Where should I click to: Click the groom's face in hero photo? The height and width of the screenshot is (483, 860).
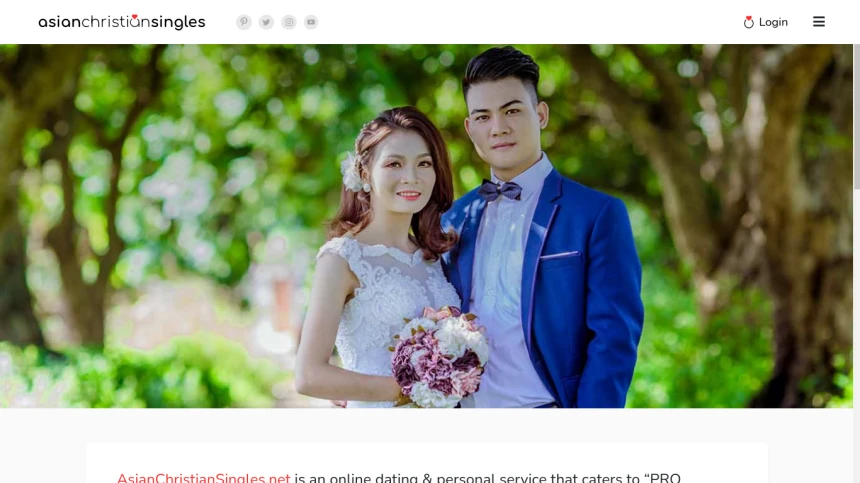pyautogui.click(x=505, y=123)
